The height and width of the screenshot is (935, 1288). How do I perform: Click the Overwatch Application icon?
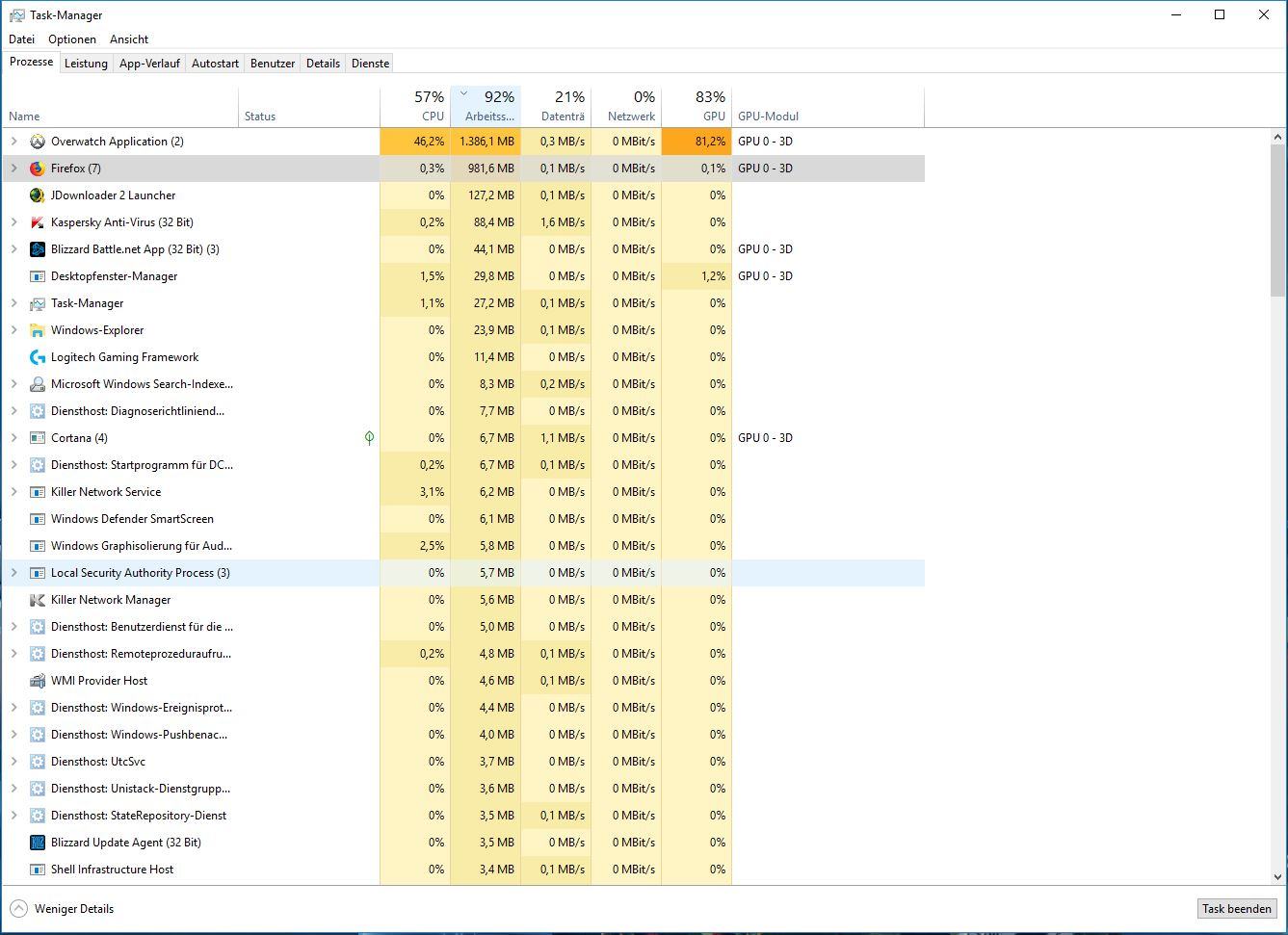37,142
